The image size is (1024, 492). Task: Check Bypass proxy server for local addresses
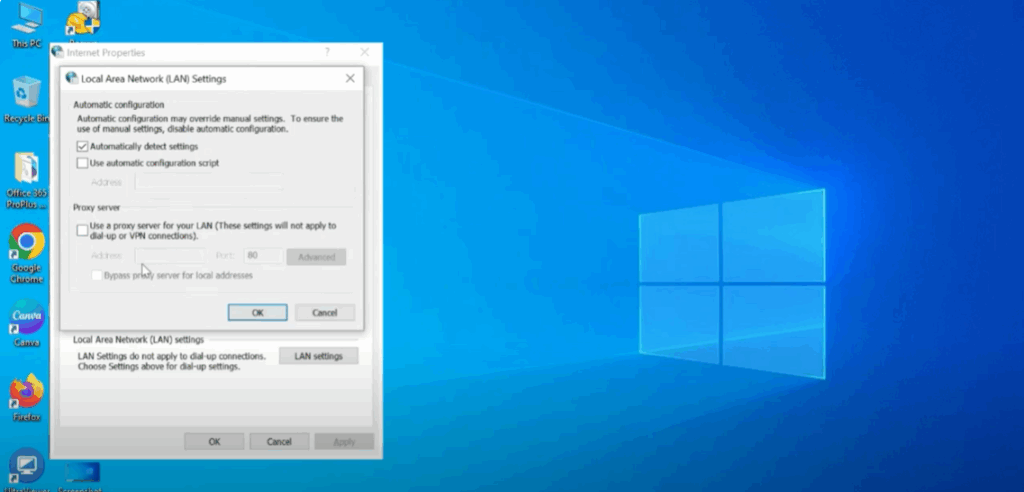(x=97, y=276)
